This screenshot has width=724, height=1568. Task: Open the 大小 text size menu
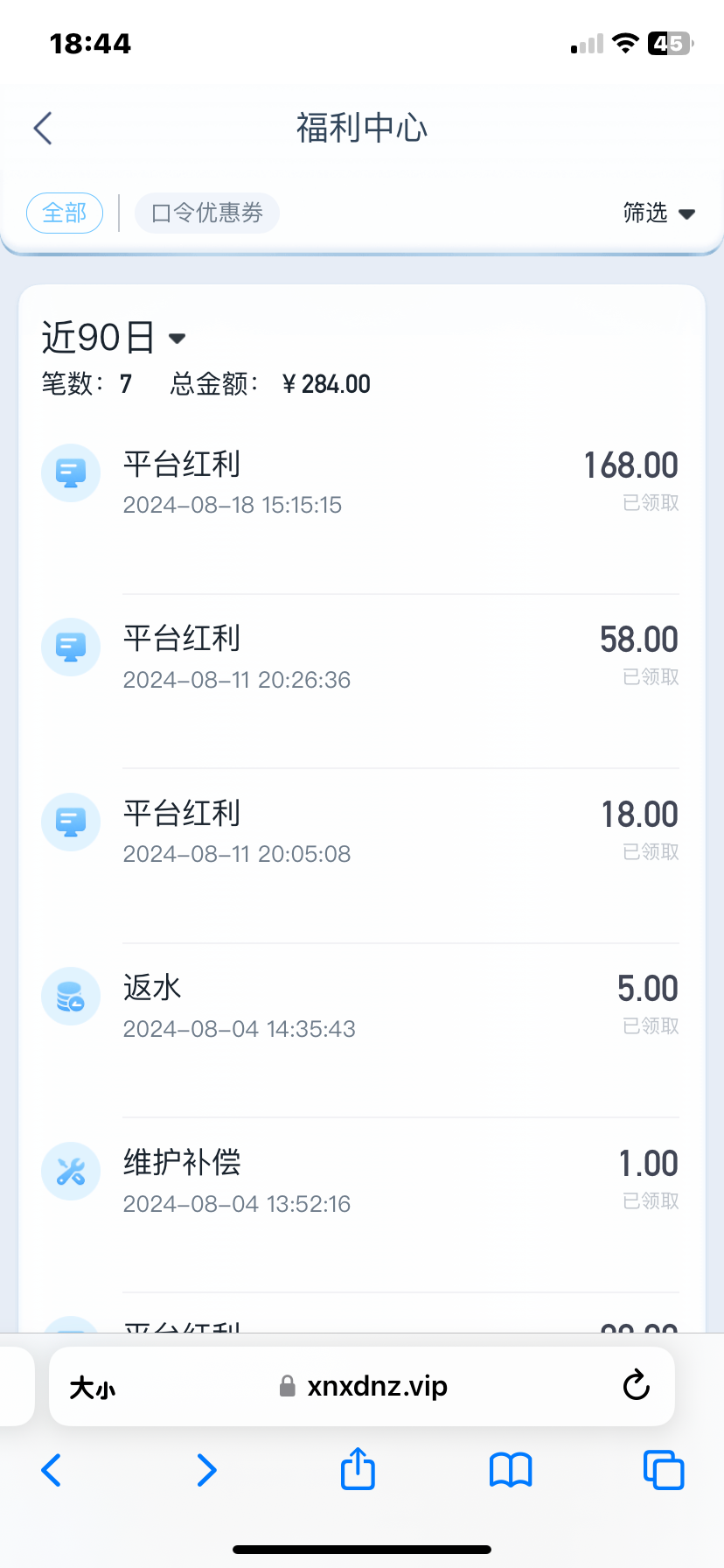(92, 1388)
